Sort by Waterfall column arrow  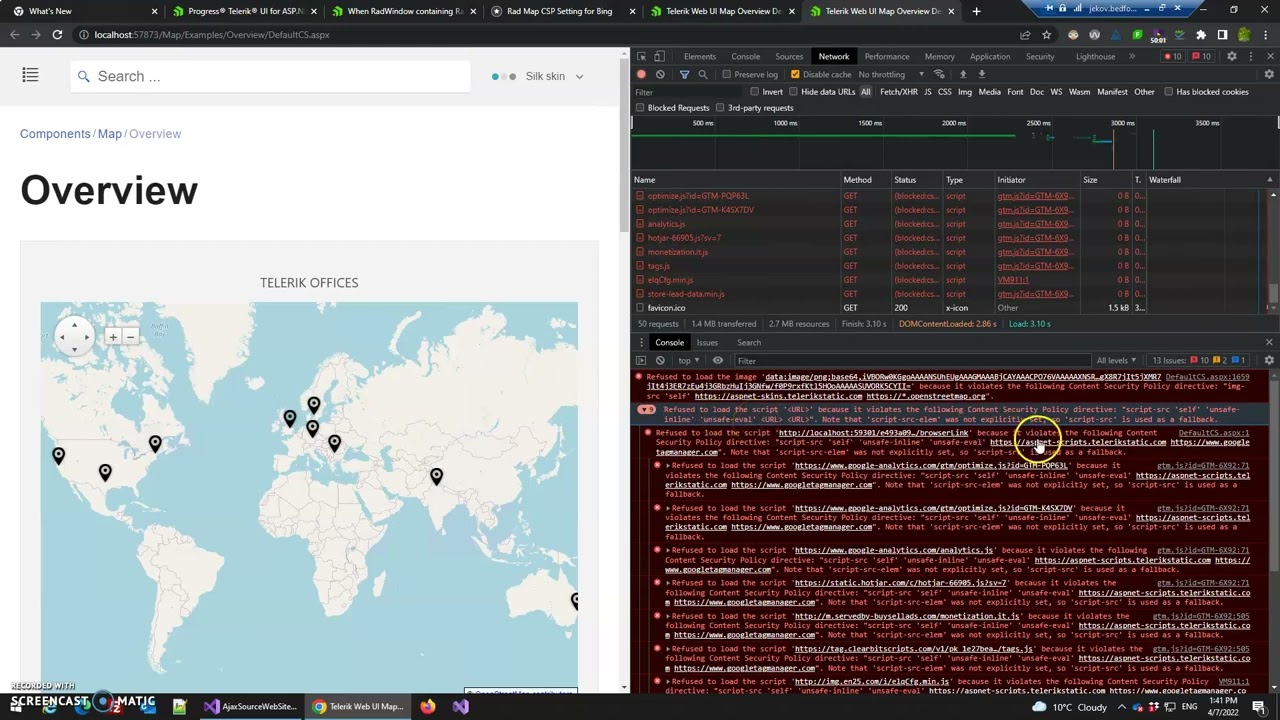pos(1270,180)
